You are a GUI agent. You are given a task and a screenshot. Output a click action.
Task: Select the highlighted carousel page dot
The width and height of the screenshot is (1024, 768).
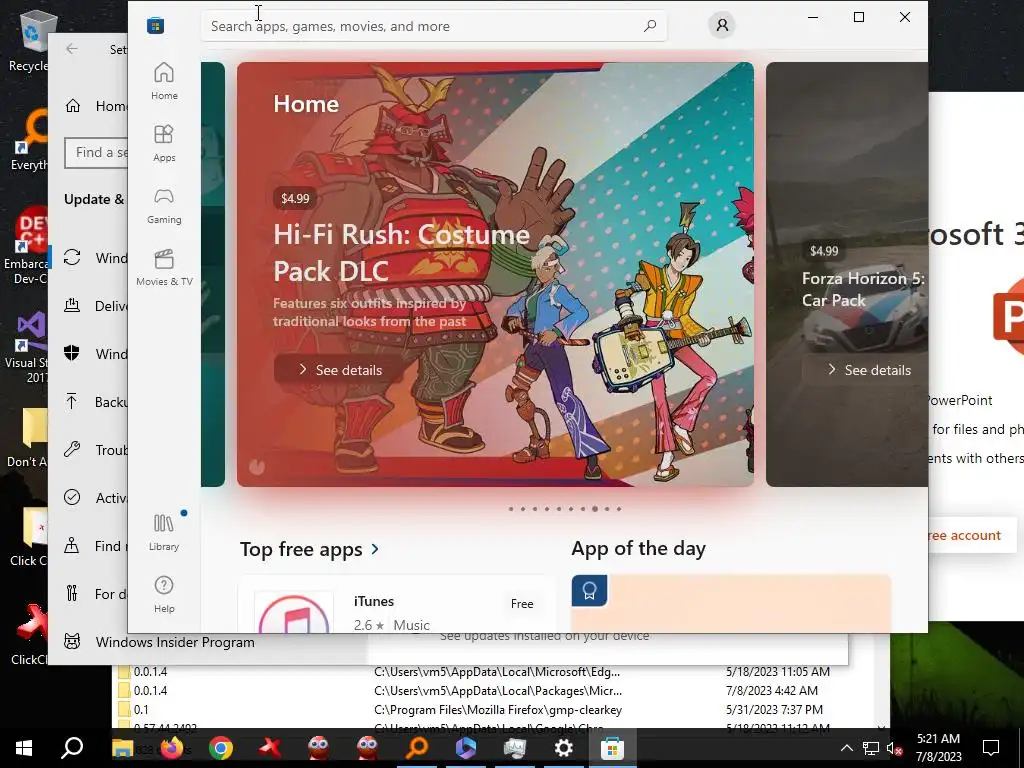pyautogui.click(x=595, y=509)
